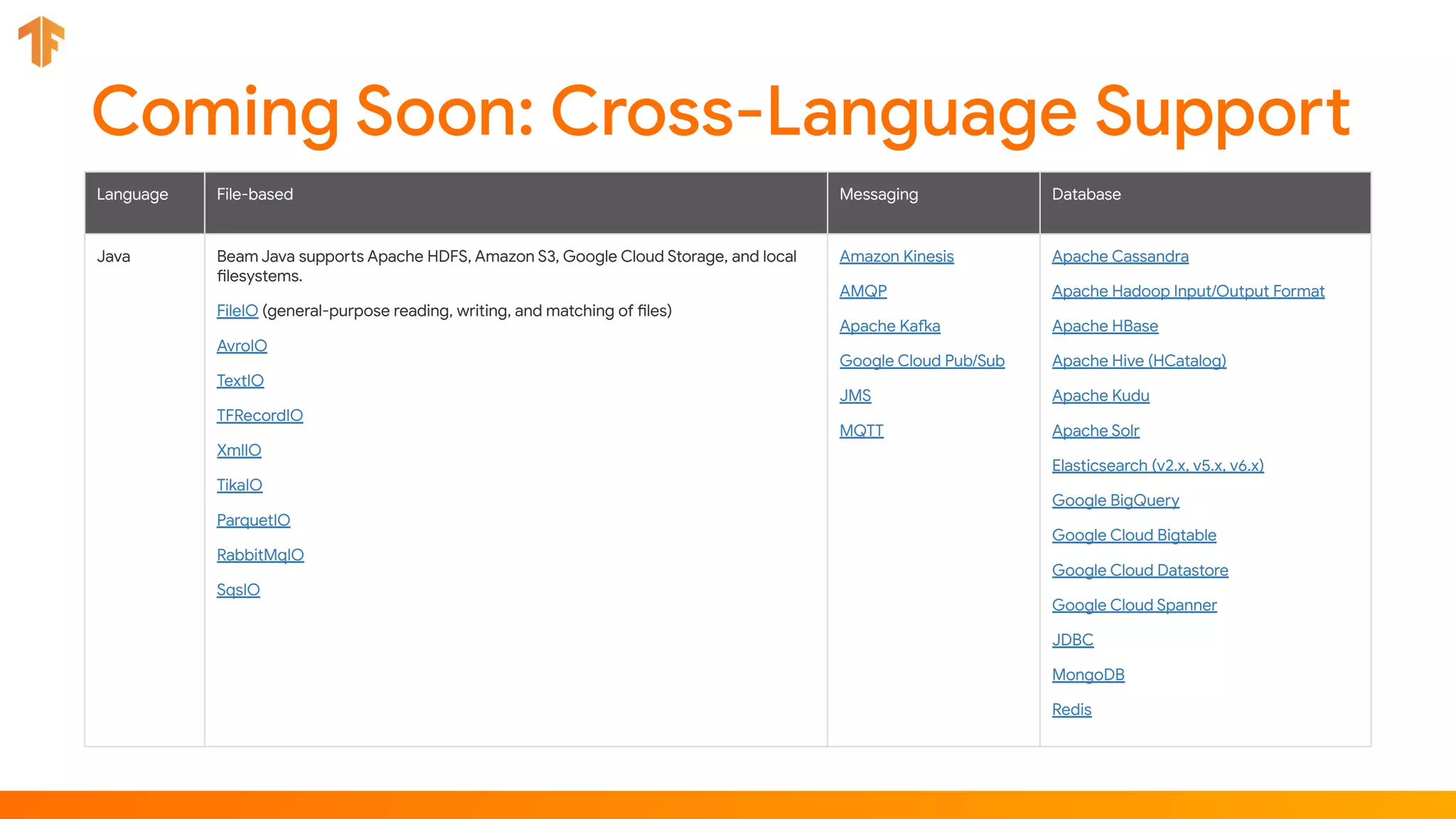Follow the JMS link

pyautogui.click(x=855, y=396)
